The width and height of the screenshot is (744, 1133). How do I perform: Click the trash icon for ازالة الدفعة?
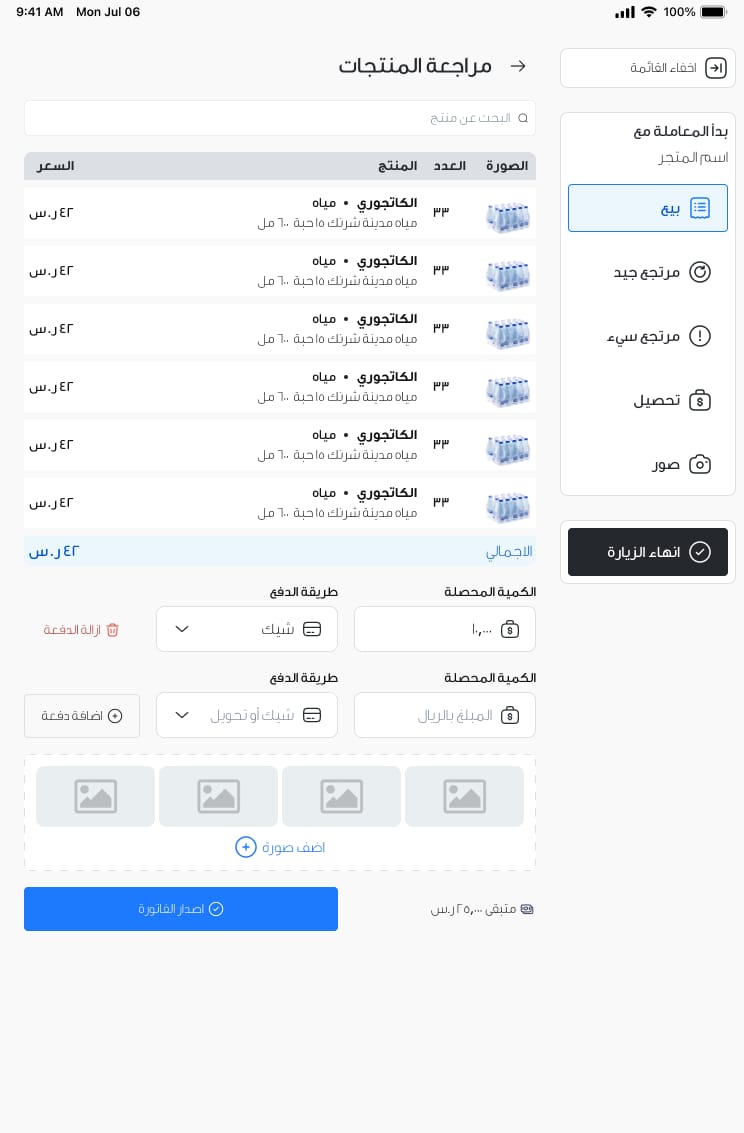pyautogui.click(x=112, y=630)
